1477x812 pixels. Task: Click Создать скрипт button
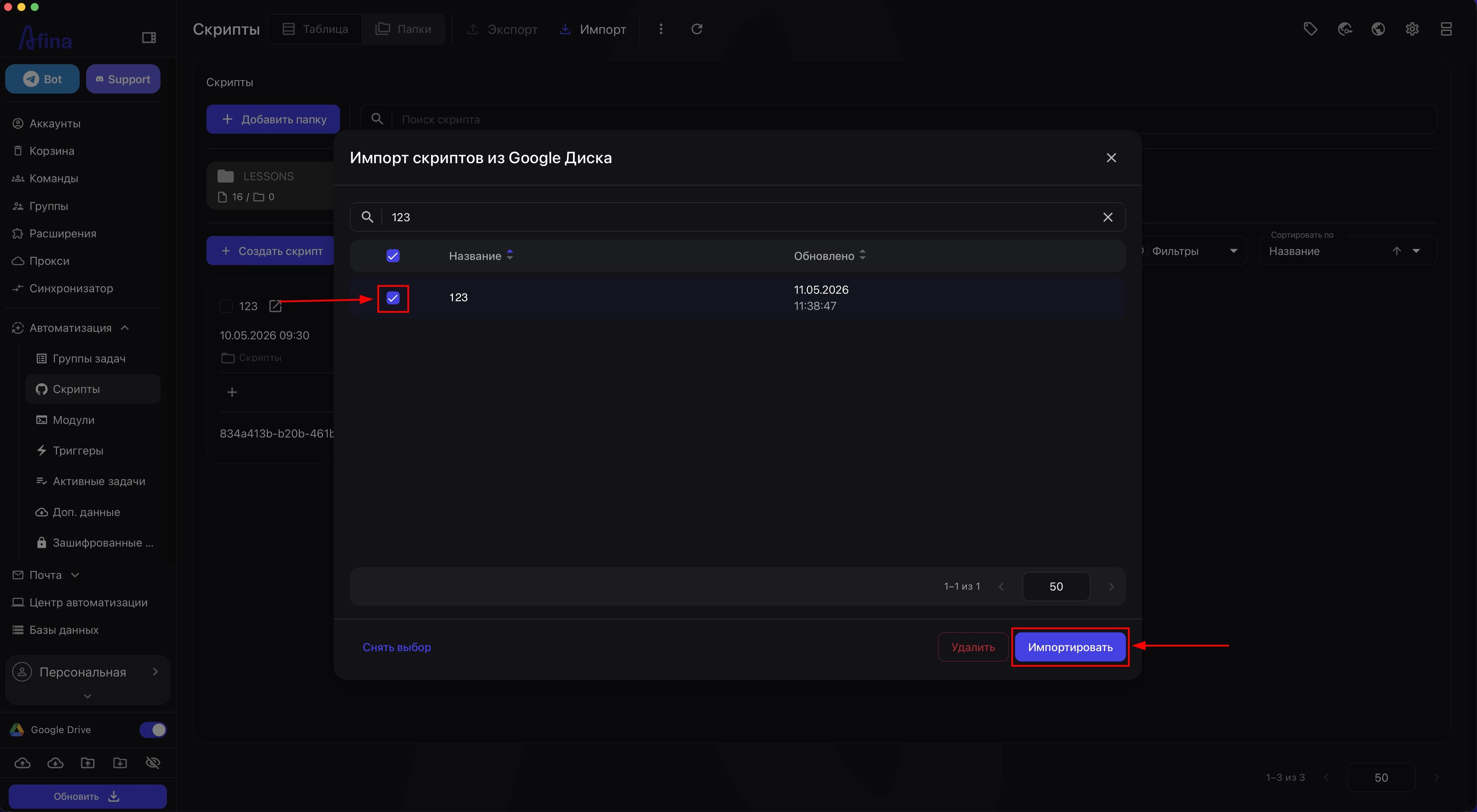[271, 251]
